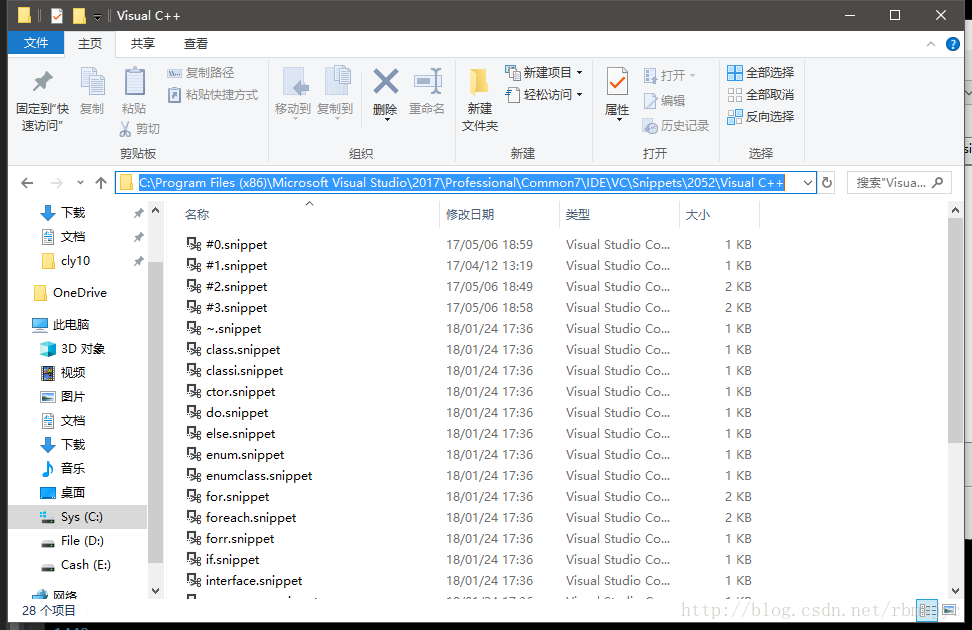This screenshot has width=972, height=630.
Task: Sort by Date modified column header
Action: 470,215
